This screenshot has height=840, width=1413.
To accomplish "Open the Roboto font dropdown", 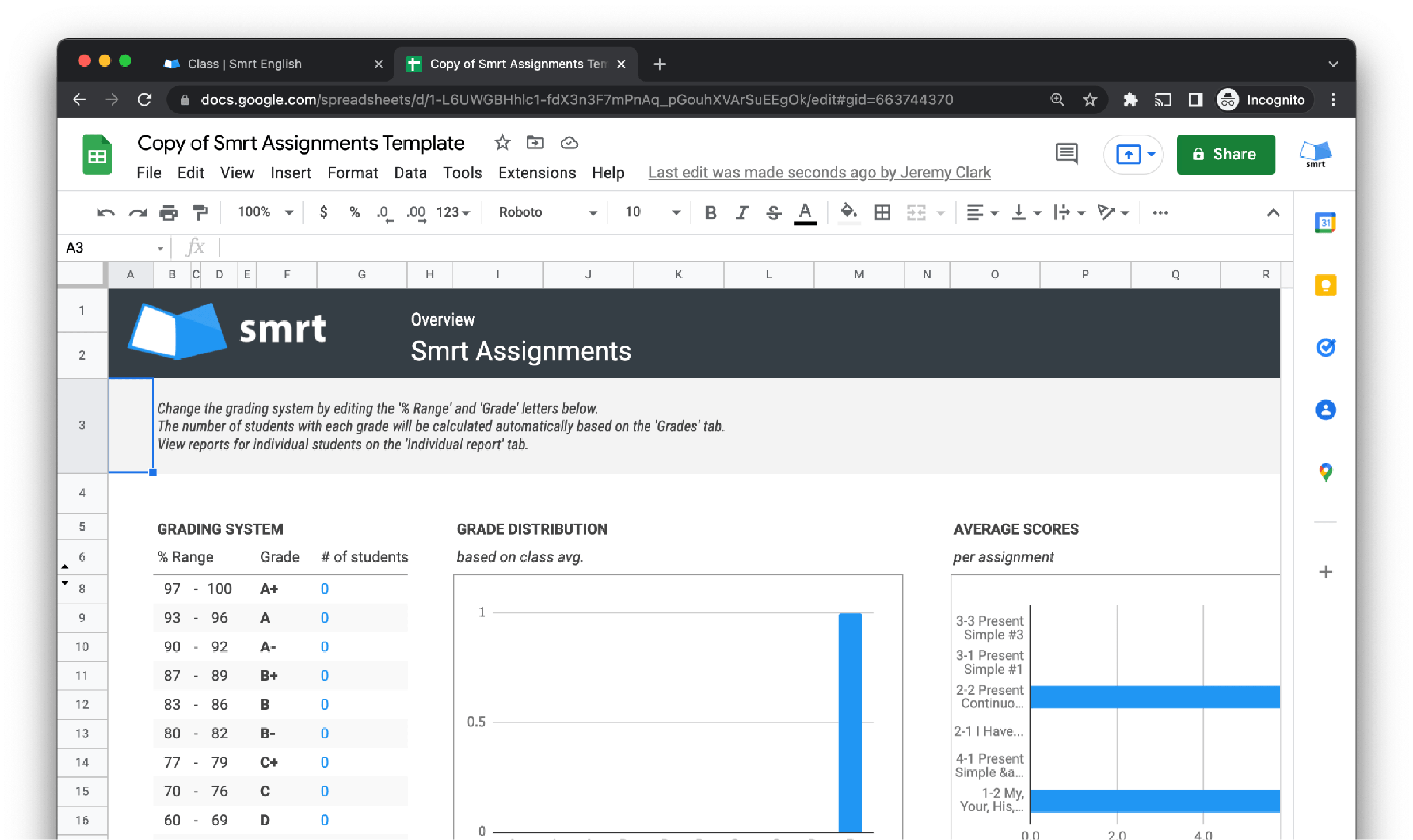I will [547, 212].
